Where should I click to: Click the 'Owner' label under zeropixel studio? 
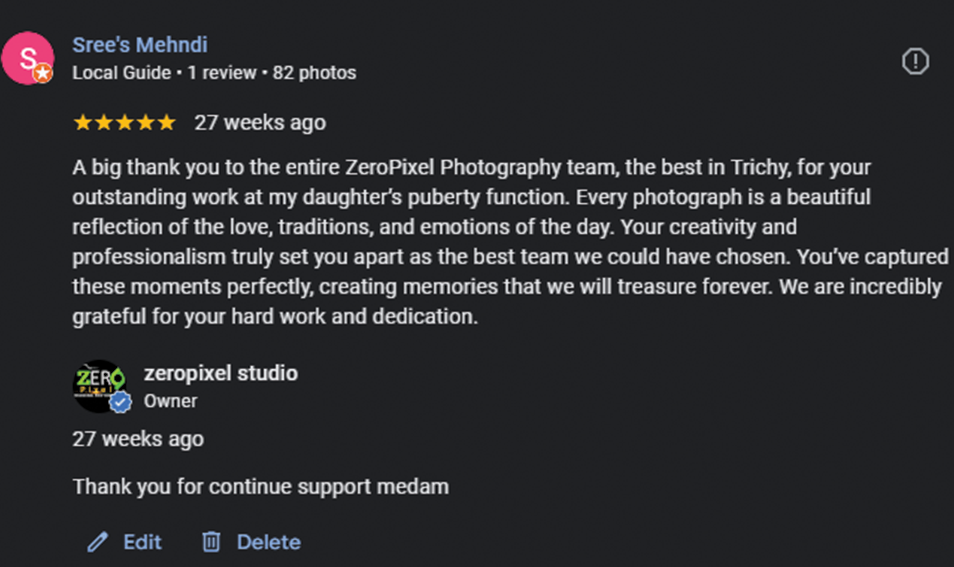point(171,402)
